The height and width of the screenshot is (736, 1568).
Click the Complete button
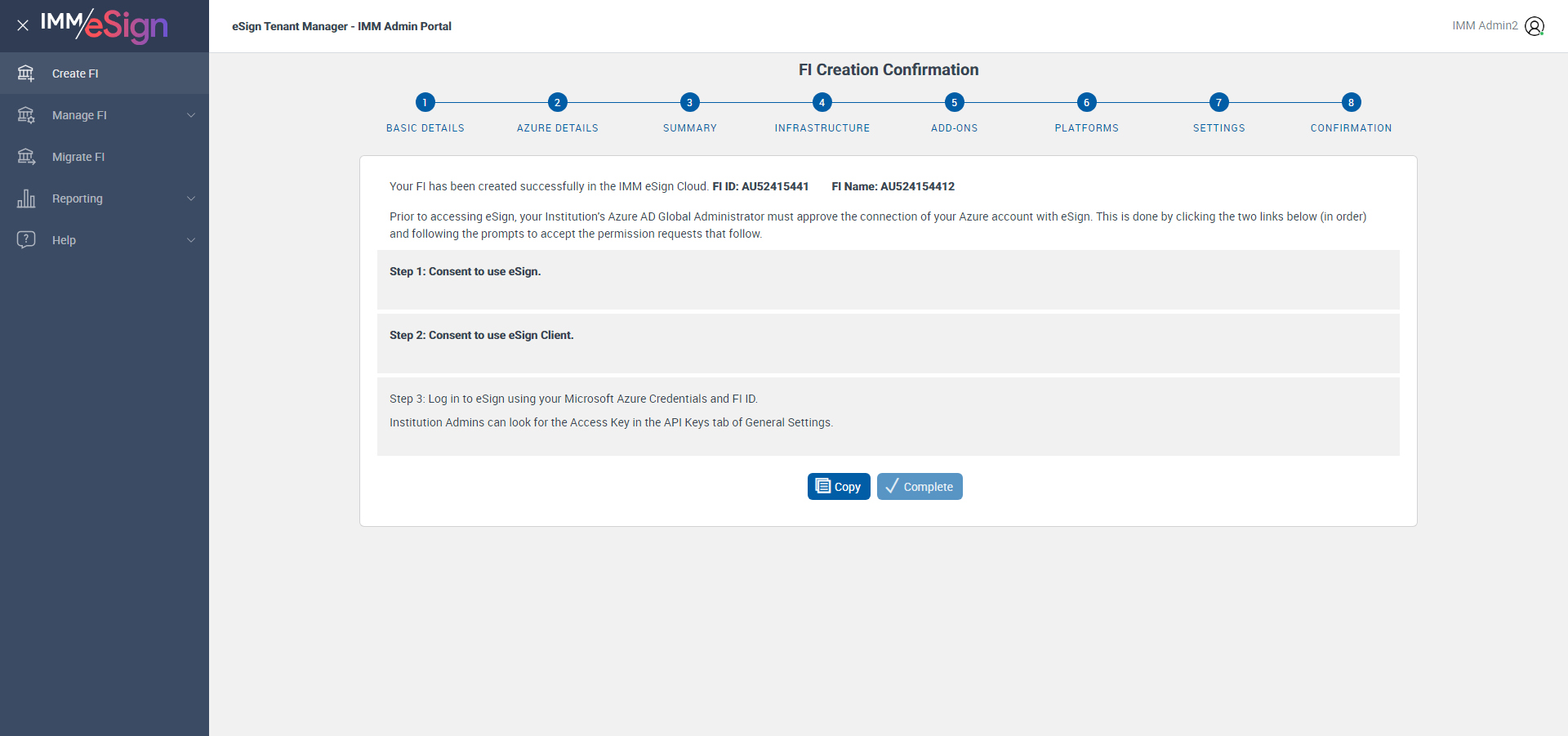[920, 486]
